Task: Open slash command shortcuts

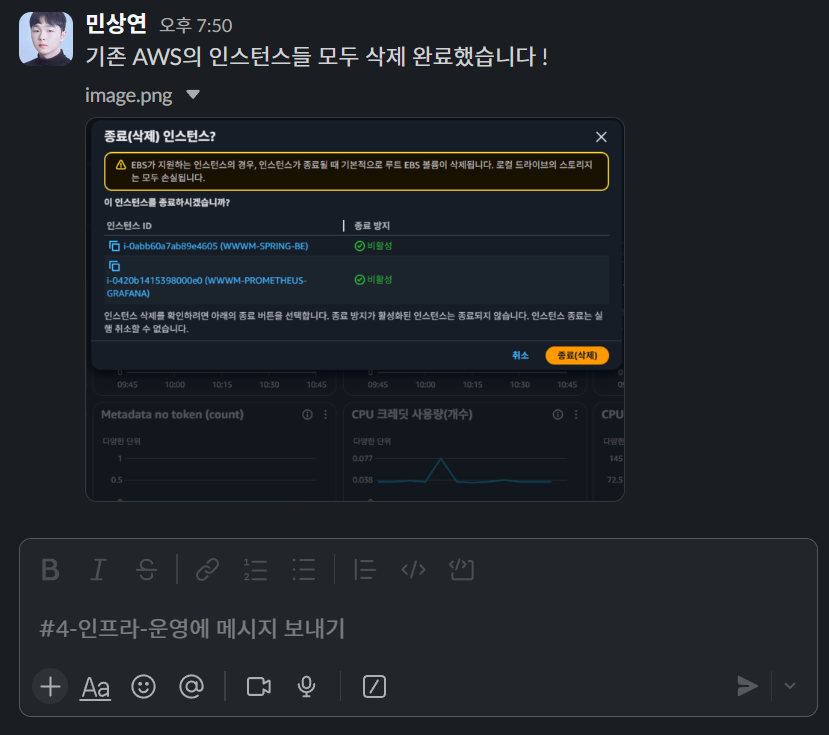Action: click(374, 686)
